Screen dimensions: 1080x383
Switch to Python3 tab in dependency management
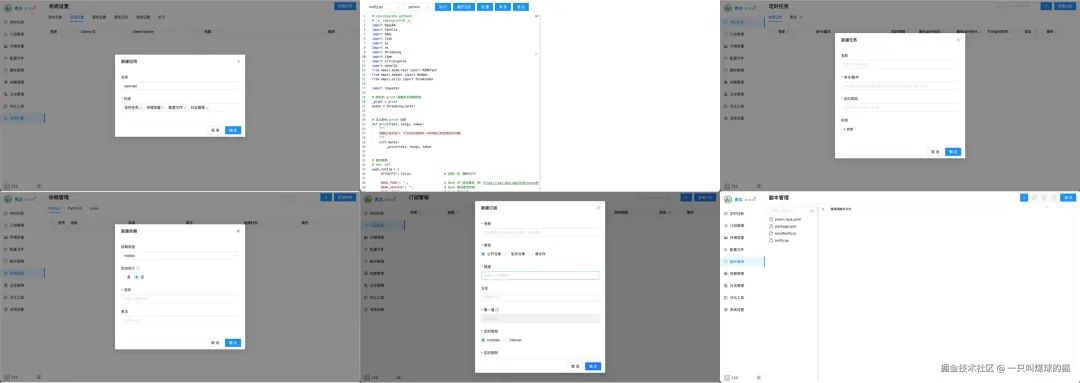[x=74, y=207]
